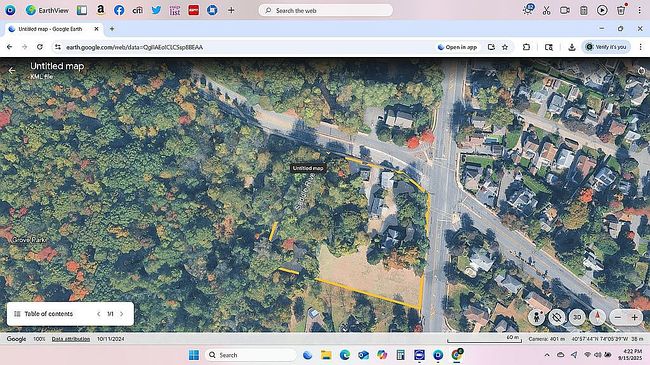This screenshot has height=365, width=650.
Task: Click the Verify it's you profile button
Action: point(606,47)
